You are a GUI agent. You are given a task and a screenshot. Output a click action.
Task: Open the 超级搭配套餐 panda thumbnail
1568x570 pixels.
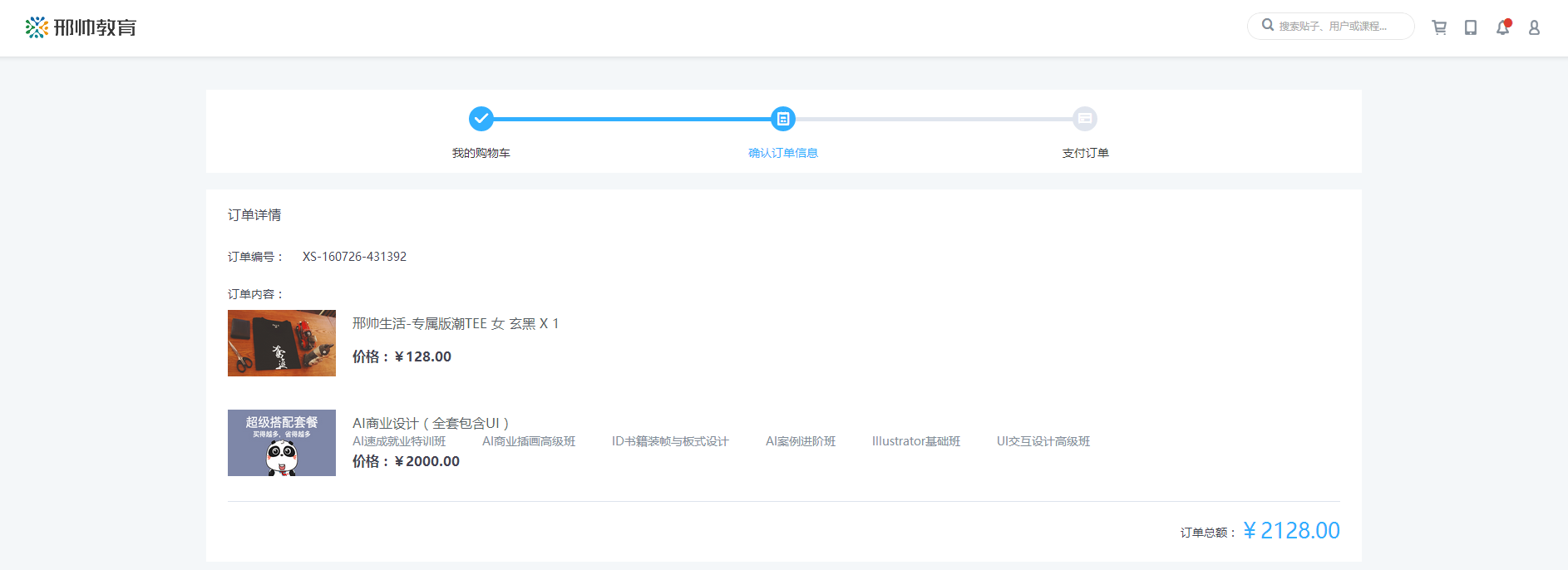(x=282, y=443)
